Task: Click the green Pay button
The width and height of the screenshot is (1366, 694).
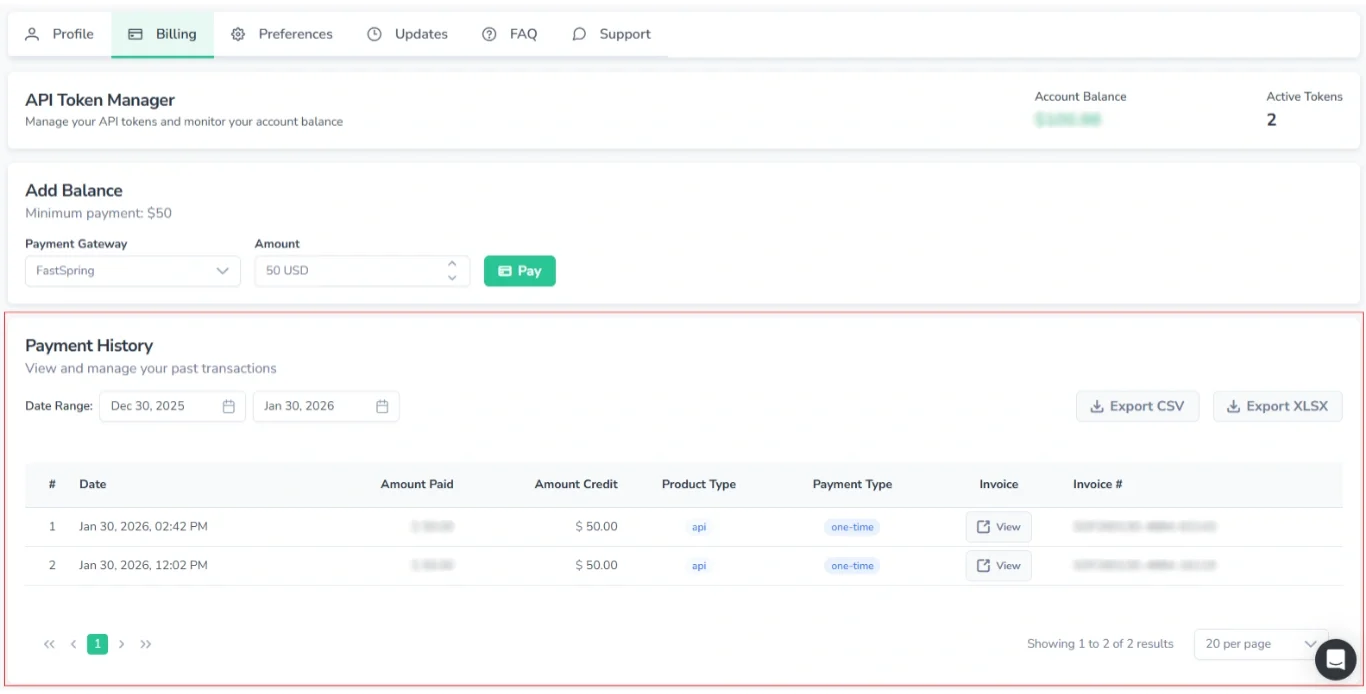Action: point(519,270)
